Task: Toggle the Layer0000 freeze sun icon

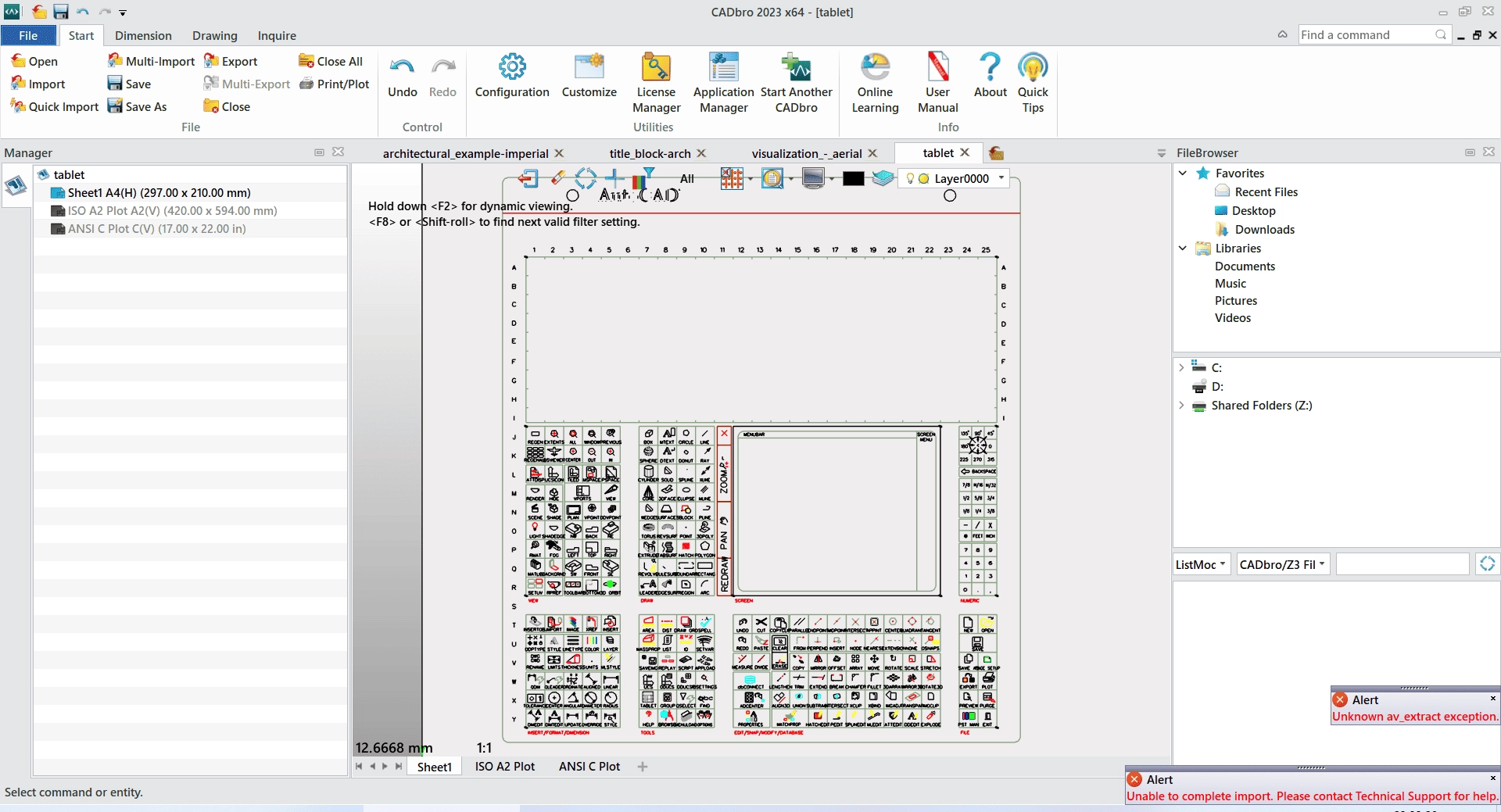Action: click(924, 178)
